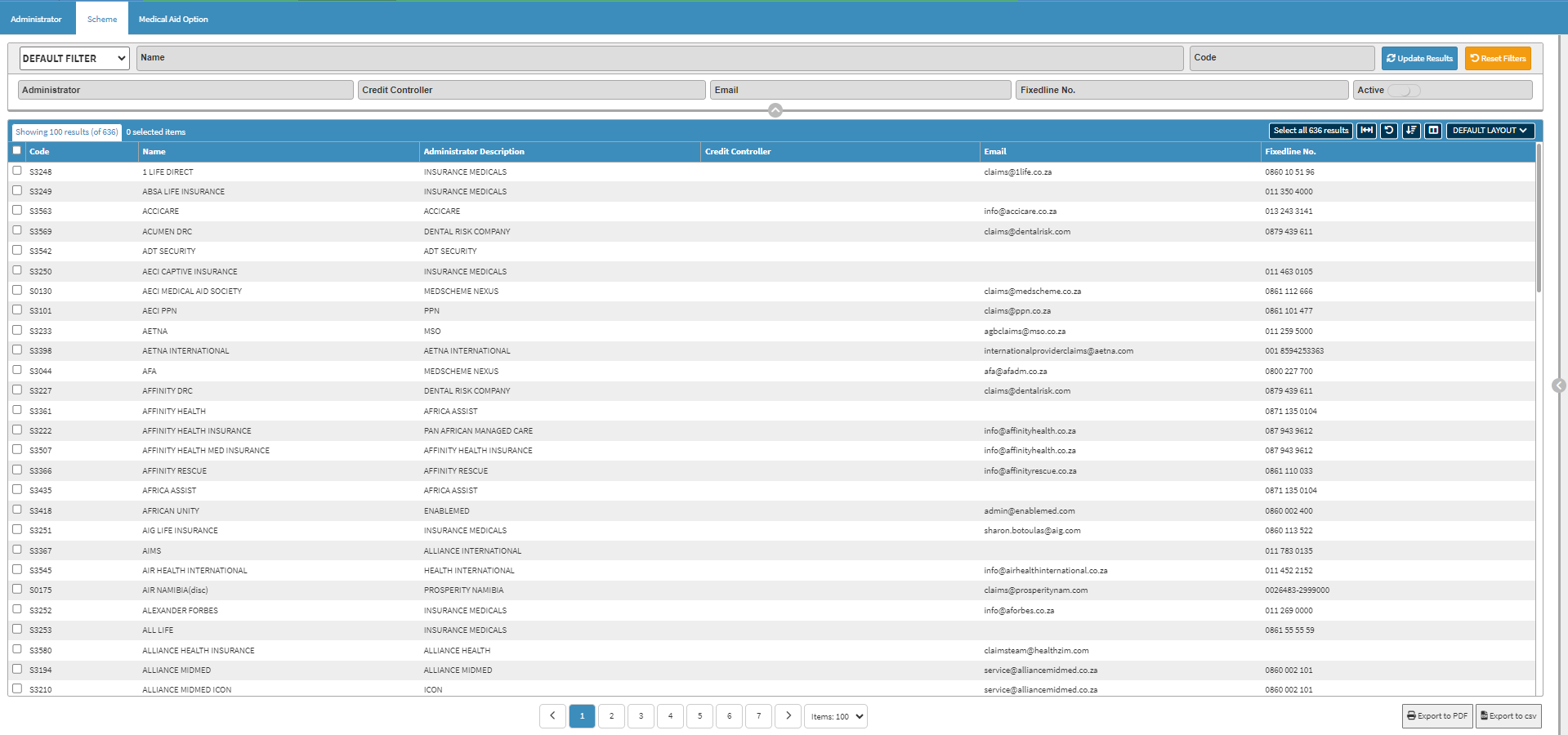The height and width of the screenshot is (735, 1568).
Task: Toggle the Active filter switch
Action: point(1404,91)
